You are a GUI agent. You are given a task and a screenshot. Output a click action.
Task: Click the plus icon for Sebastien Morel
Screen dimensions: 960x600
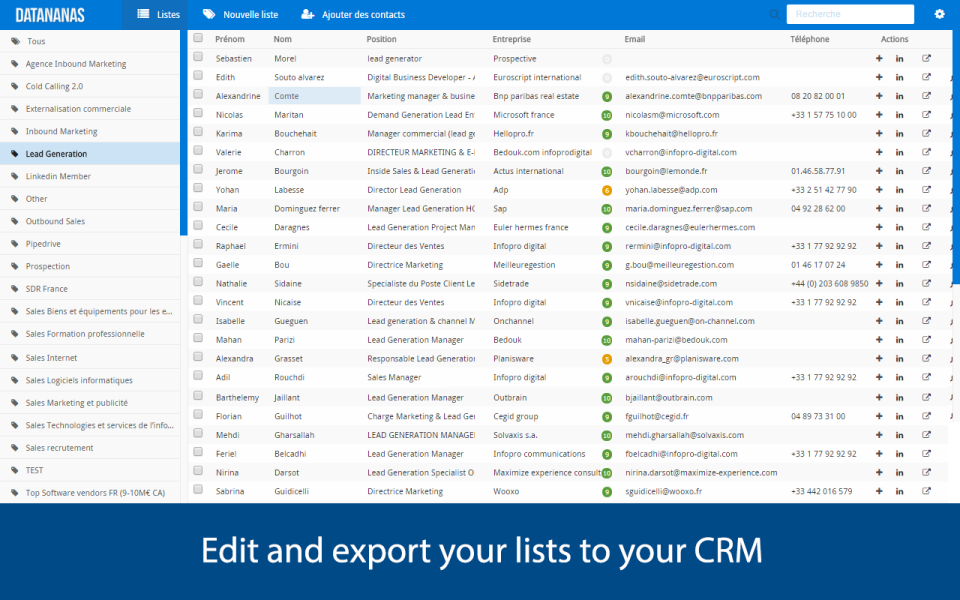click(879, 58)
